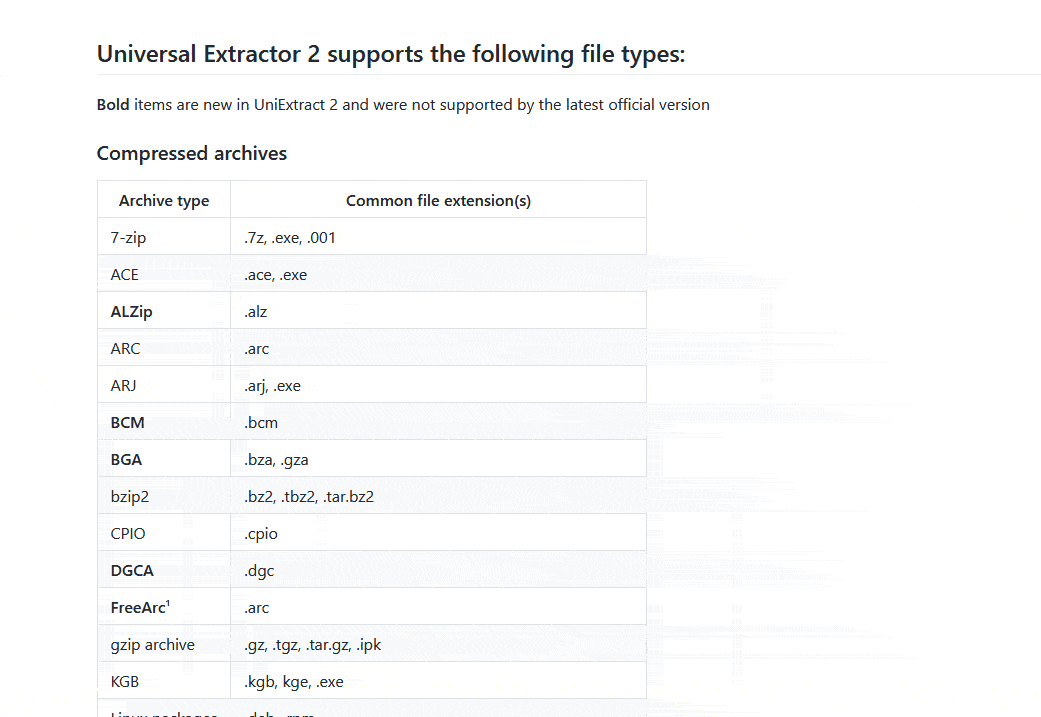This screenshot has width=1041, height=717.
Task: Select the 'CPIO' archive type cell
Action: 164,533
